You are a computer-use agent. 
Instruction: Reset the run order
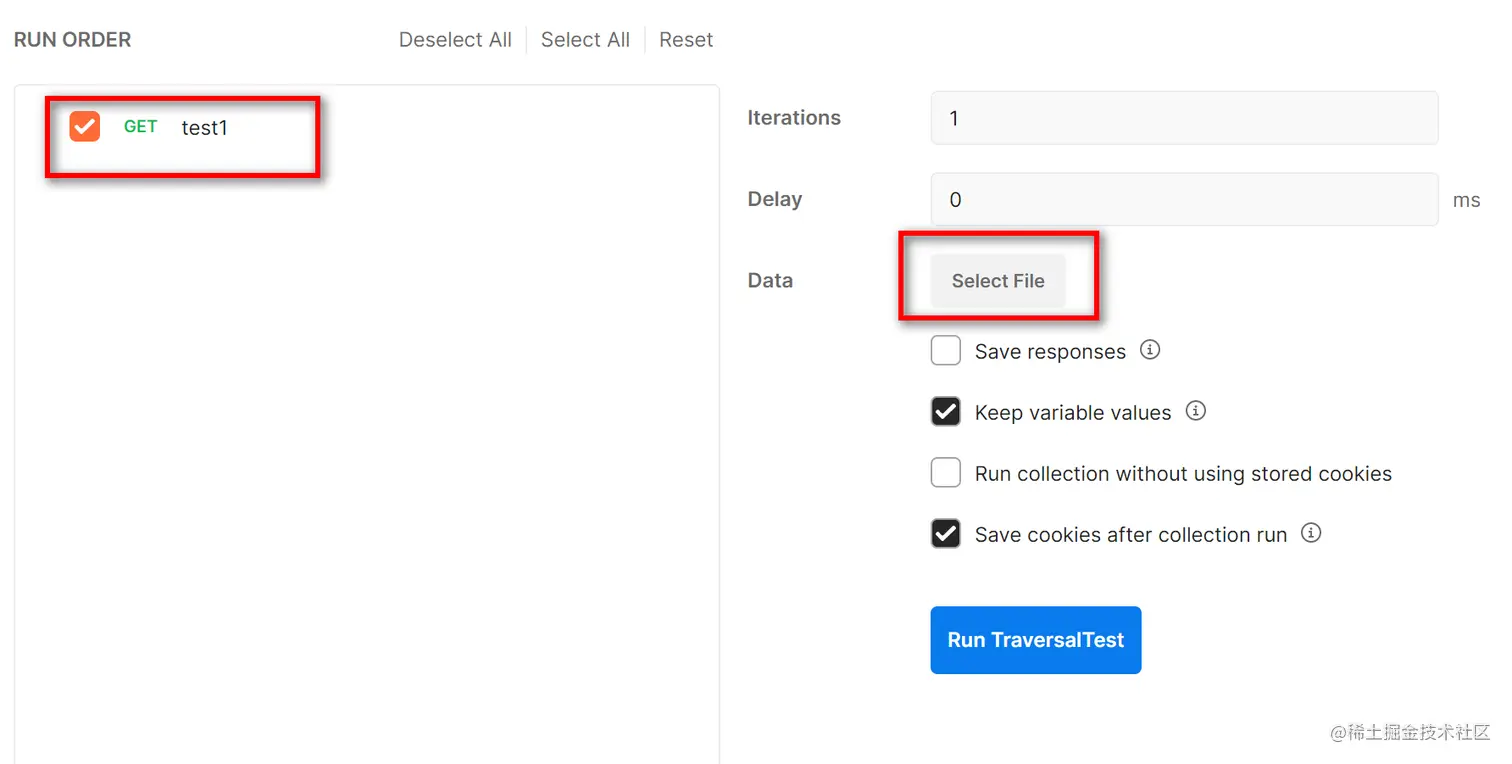tap(686, 40)
